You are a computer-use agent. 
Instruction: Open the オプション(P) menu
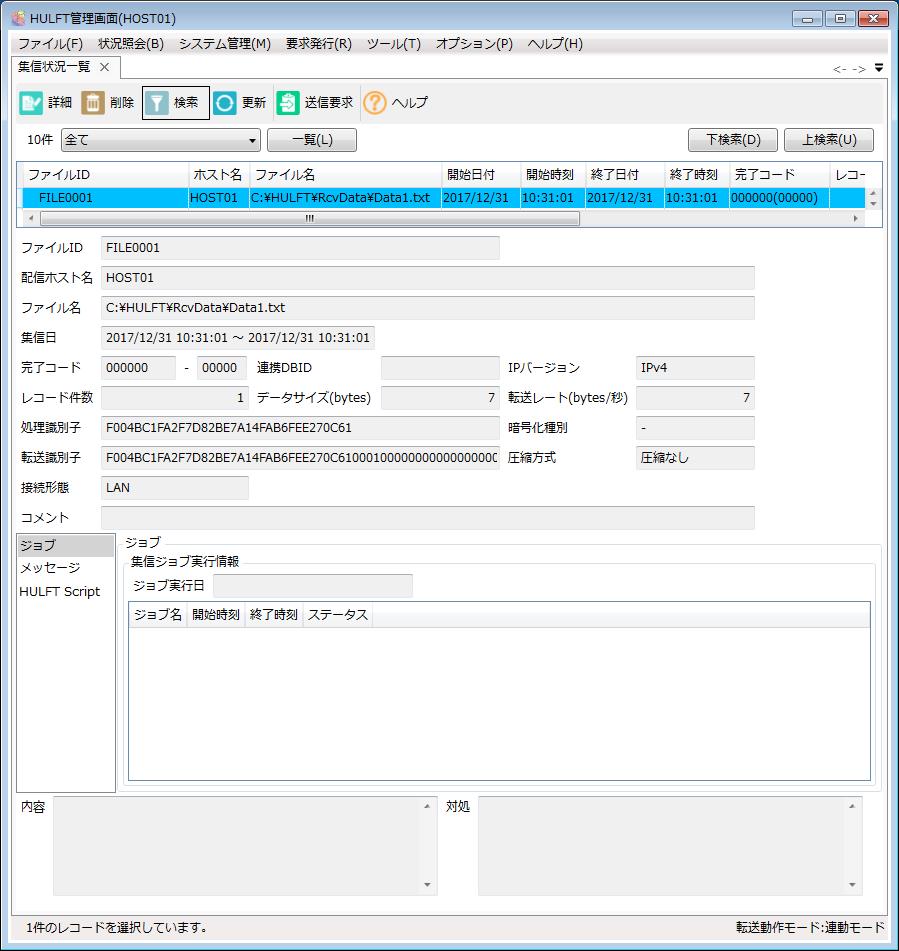pyautogui.click(x=474, y=44)
